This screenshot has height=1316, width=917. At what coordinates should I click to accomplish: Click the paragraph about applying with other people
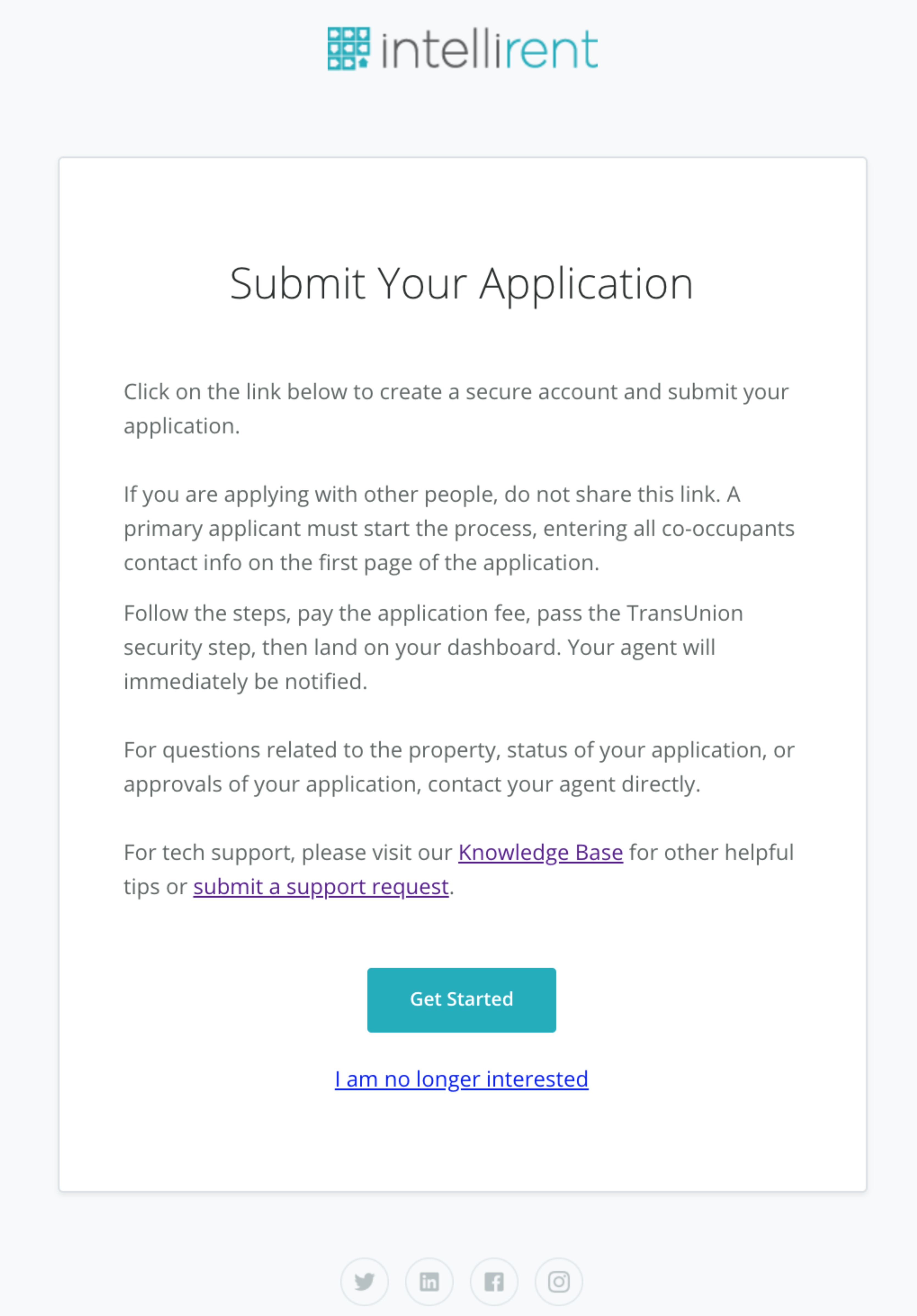coord(459,528)
